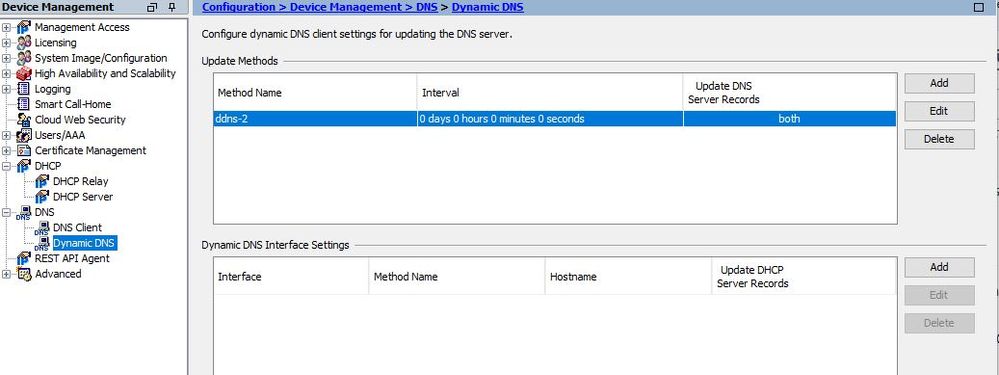999x375 pixels.
Task: Click the Cloud Web Security icon
Action: (24, 120)
